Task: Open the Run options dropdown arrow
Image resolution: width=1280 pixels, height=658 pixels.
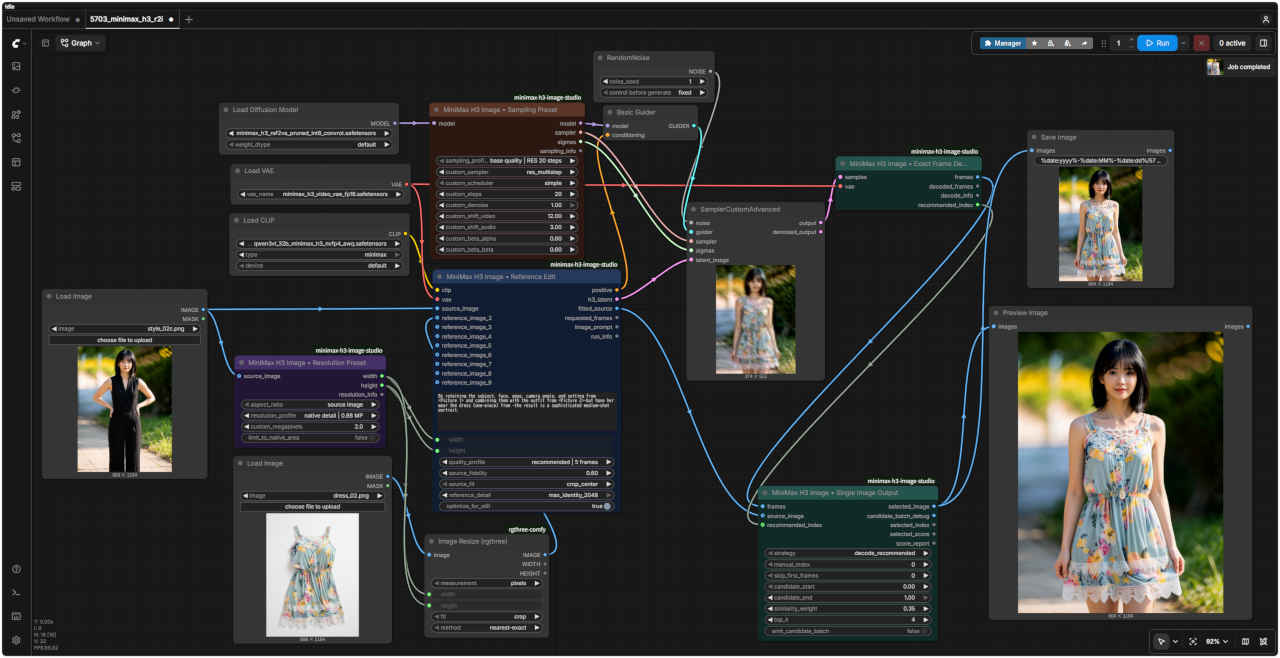Action: tap(1184, 43)
